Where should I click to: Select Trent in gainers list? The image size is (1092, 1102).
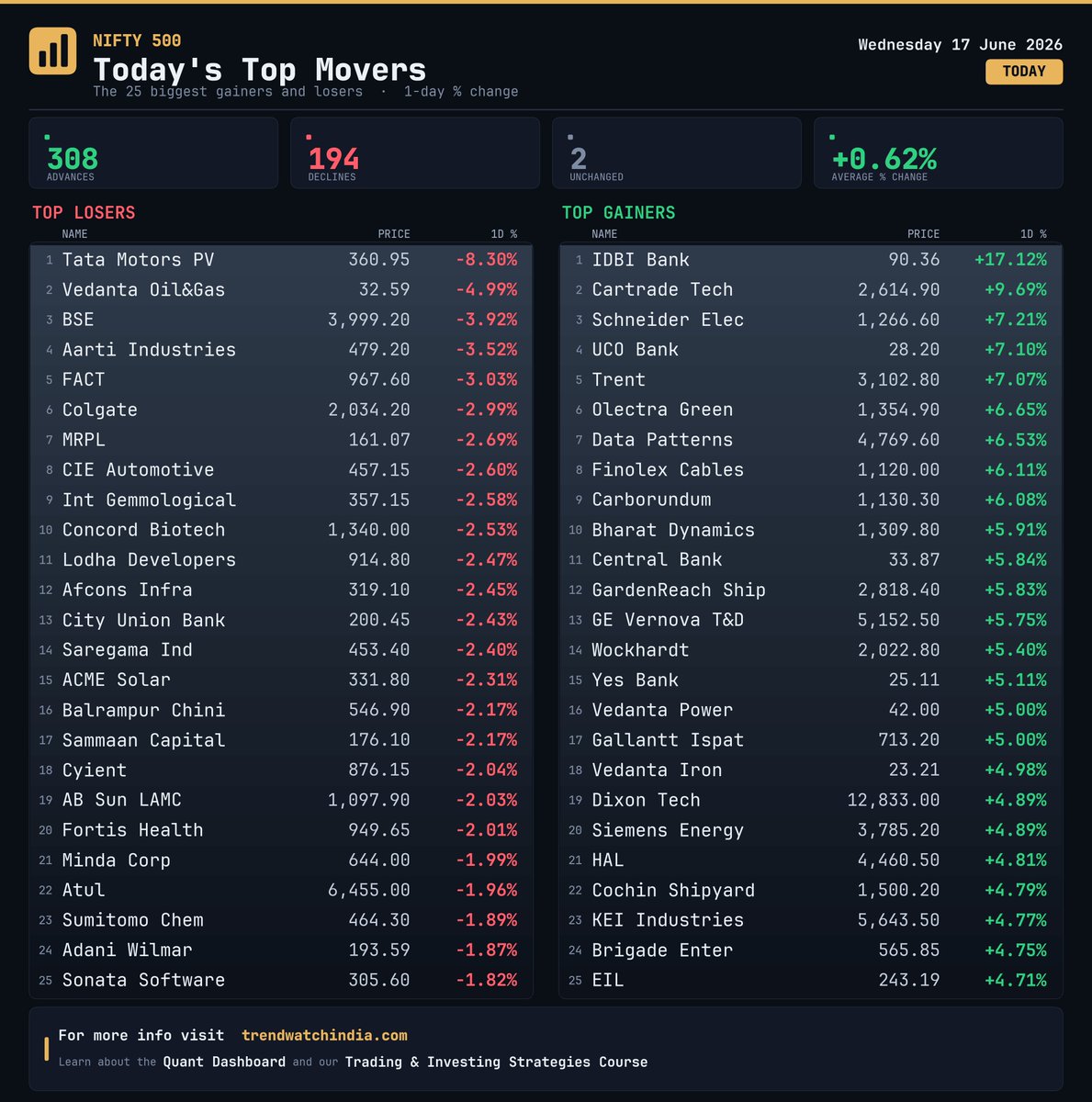tap(618, 380)
